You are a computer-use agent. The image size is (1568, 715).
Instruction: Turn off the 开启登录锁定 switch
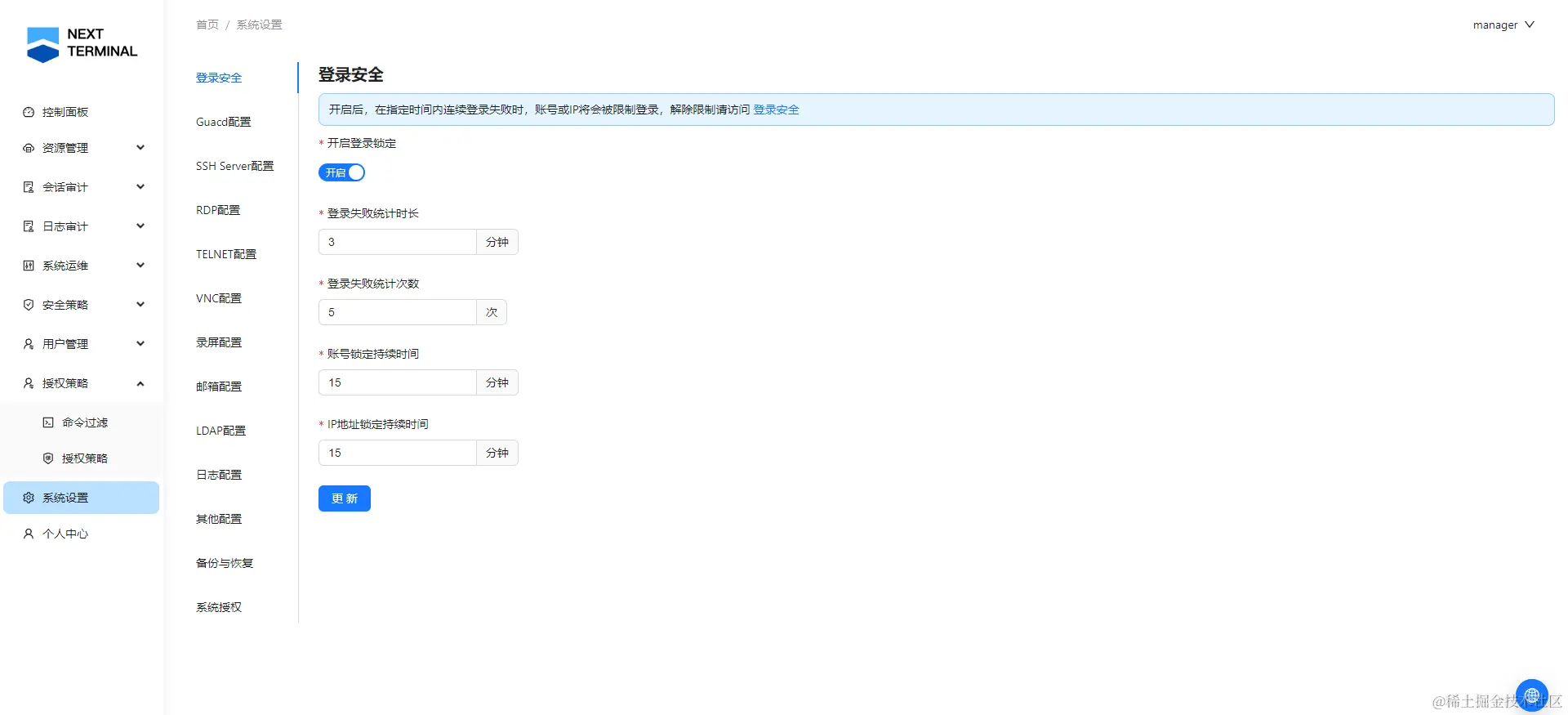341,172
